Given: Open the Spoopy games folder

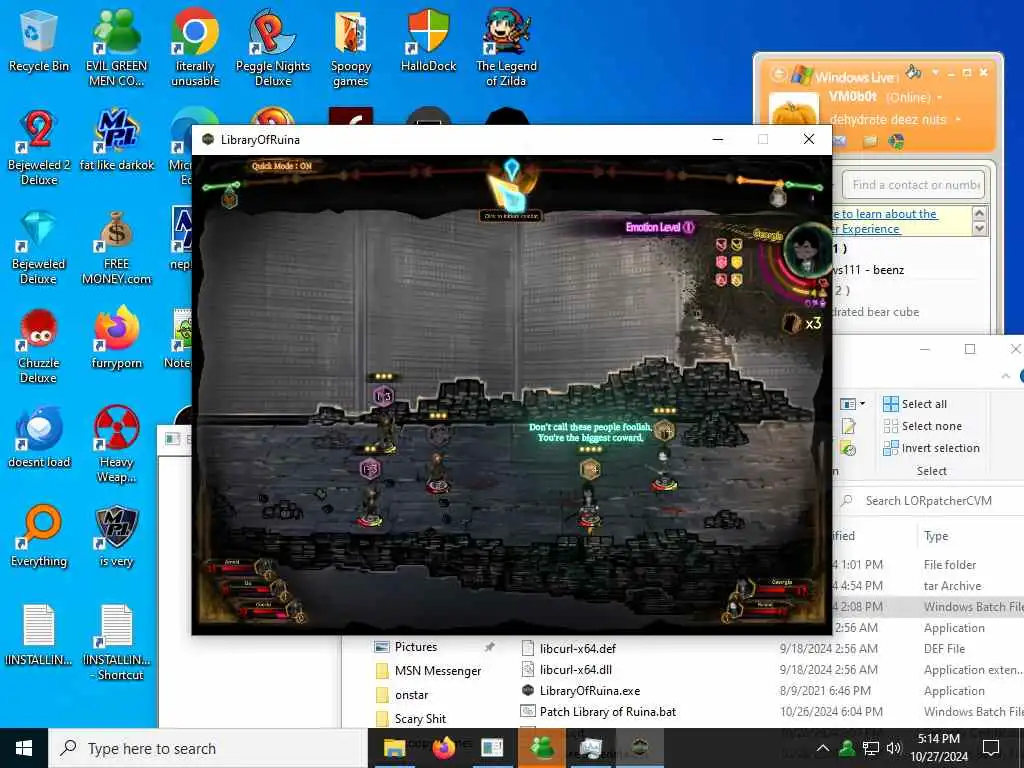Looking at the screenshot, I should [351, 47].
